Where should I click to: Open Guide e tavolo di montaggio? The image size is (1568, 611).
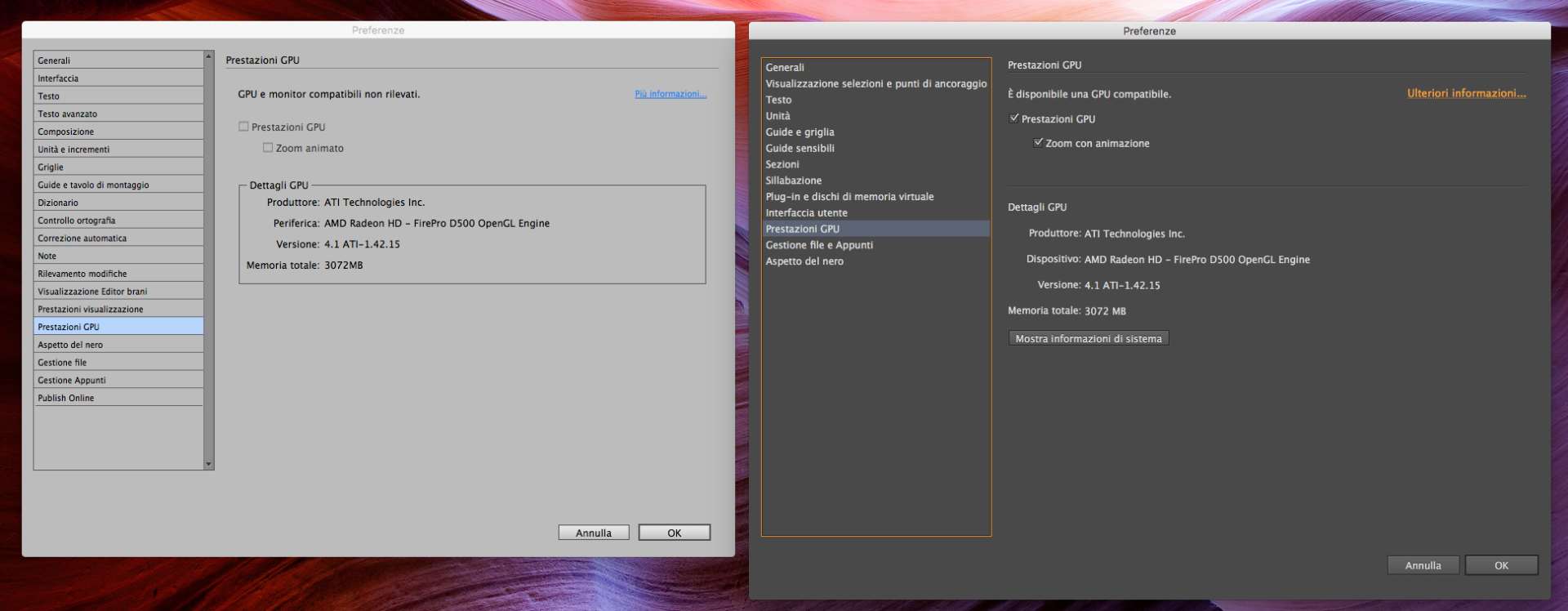point(118,185)
